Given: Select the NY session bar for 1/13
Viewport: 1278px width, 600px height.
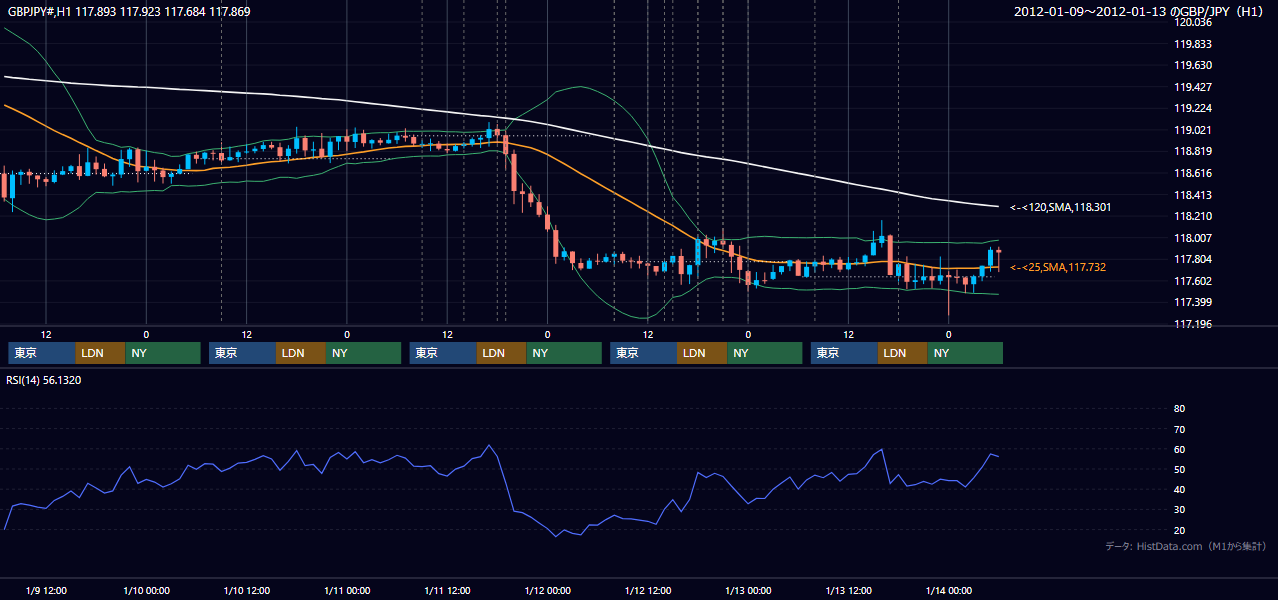Looking at the screenshot, I should coord(965,353).
